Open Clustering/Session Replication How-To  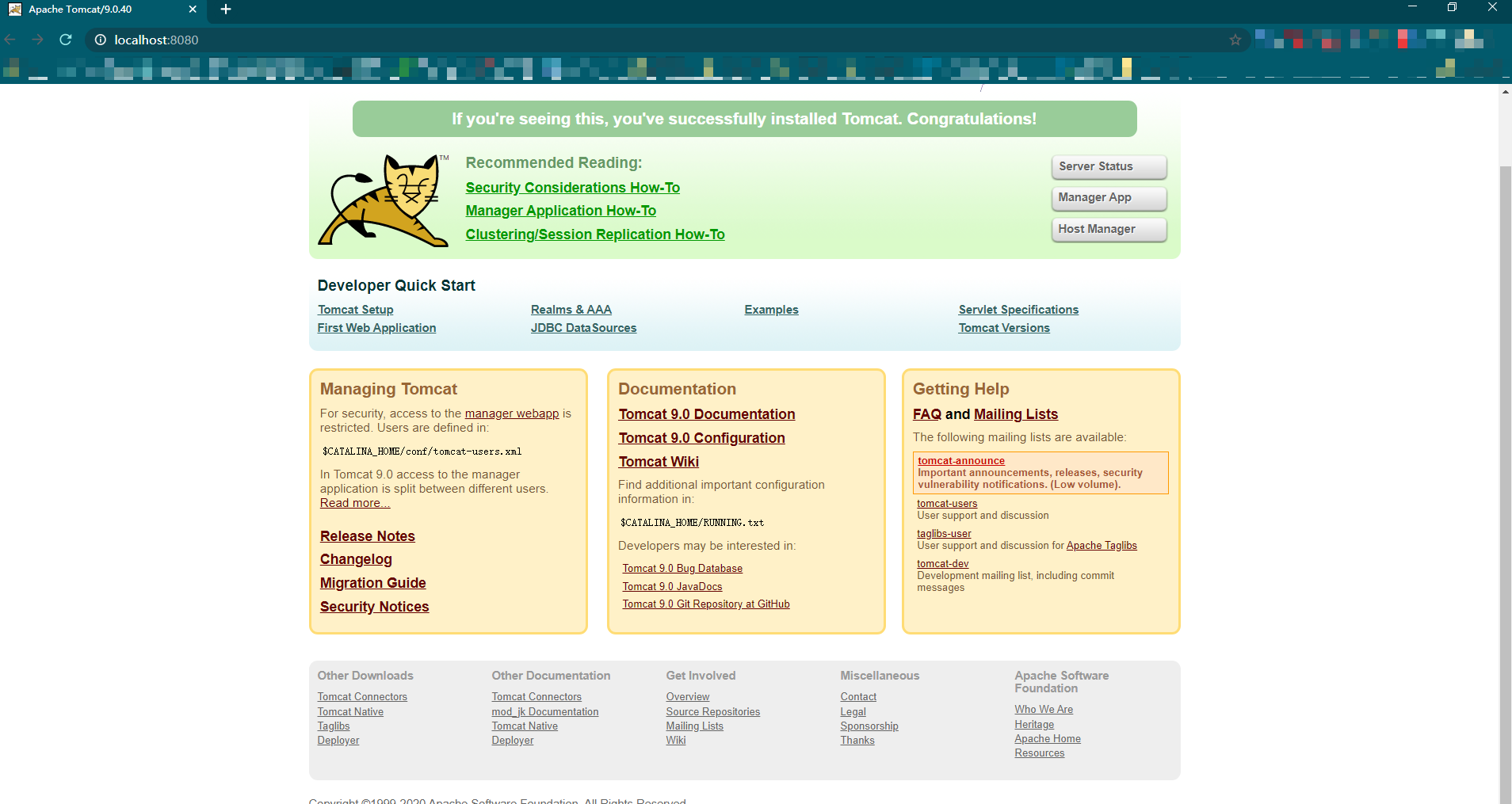click(595, 234)
